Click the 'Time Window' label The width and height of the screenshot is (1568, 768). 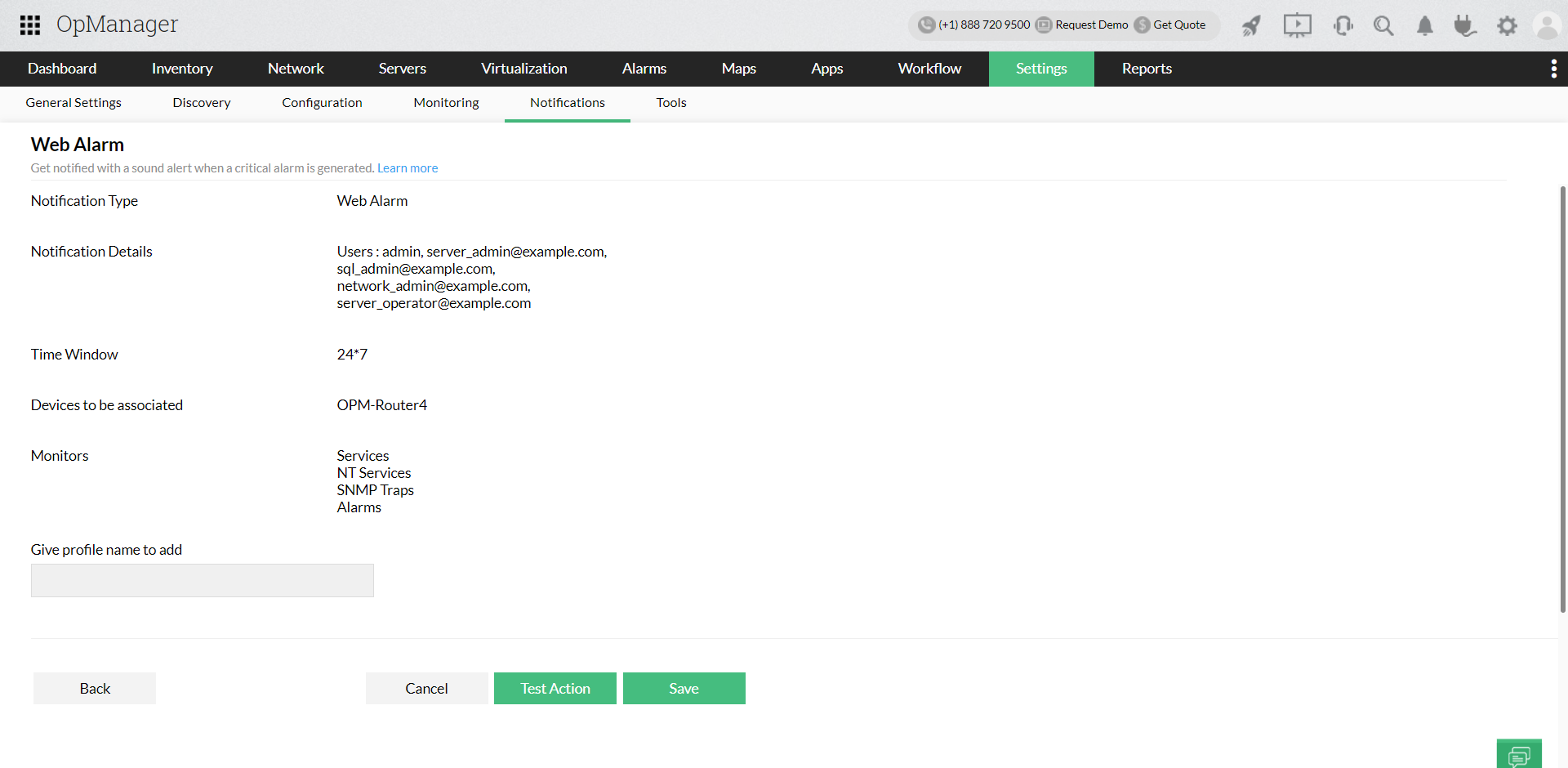tap(74, 355)
